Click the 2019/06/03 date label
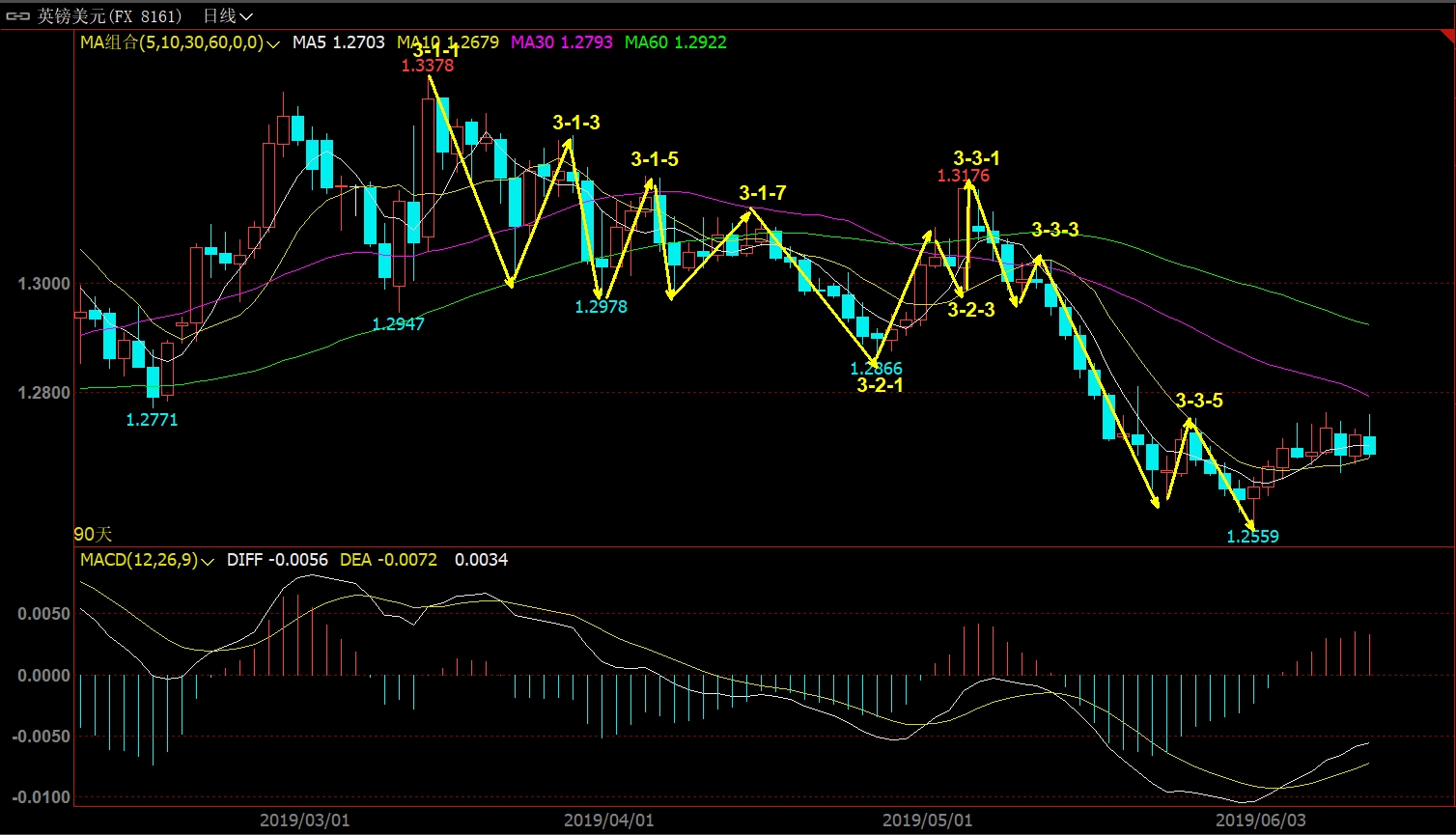 tap(1259, 820)
